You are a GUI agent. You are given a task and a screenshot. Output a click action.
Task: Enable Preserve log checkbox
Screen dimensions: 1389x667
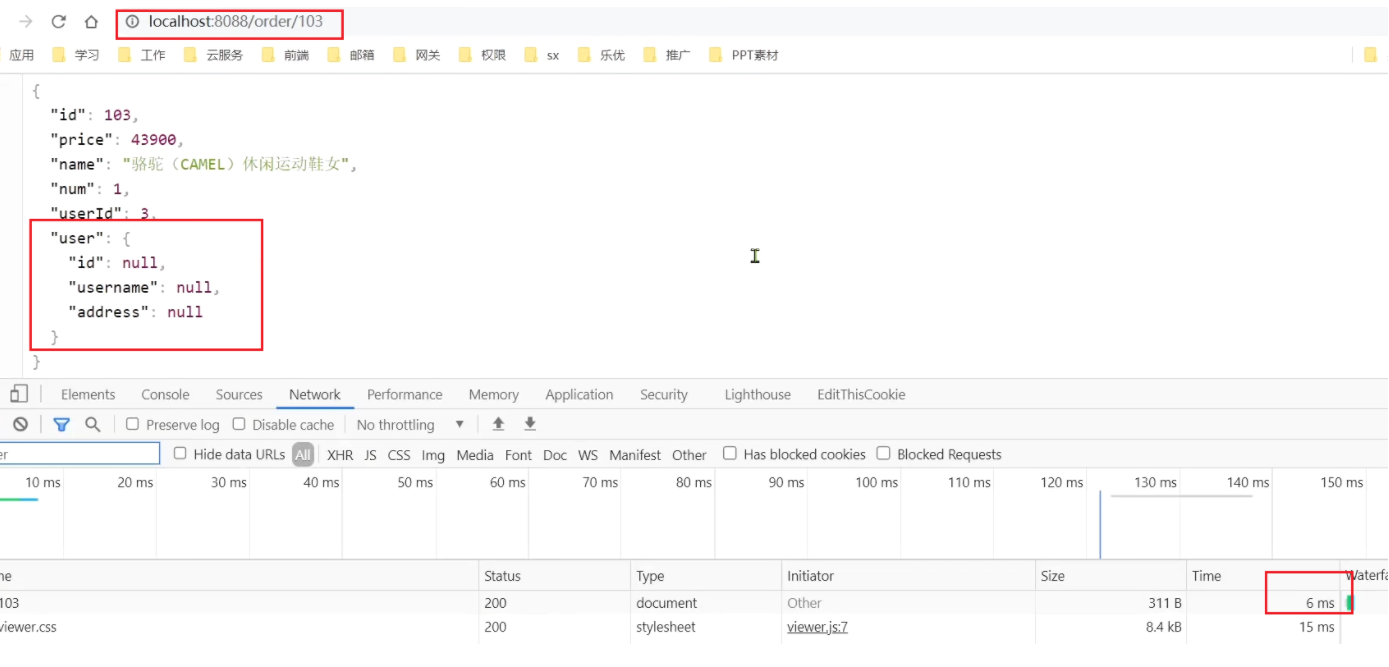132,424
